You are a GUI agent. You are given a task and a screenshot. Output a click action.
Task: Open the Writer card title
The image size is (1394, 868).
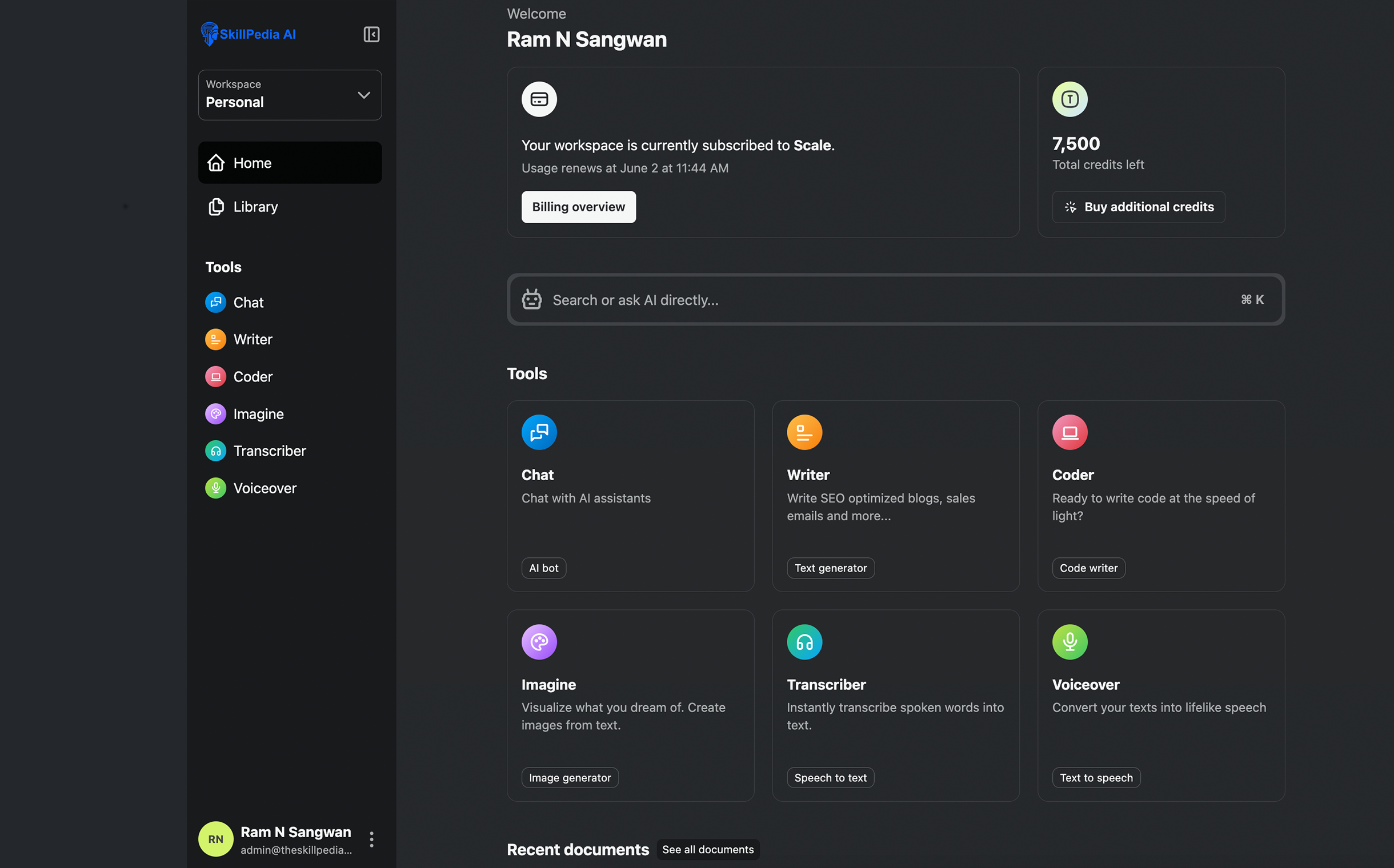click(808, 475)
